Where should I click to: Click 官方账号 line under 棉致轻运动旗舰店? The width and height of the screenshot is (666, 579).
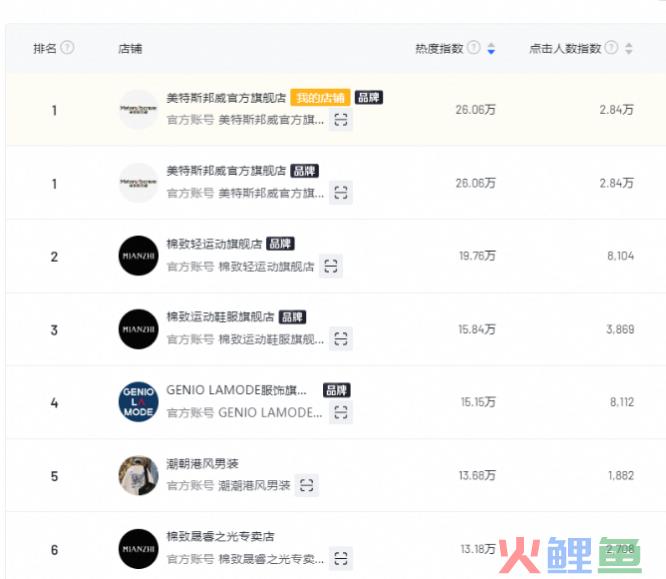240,267
